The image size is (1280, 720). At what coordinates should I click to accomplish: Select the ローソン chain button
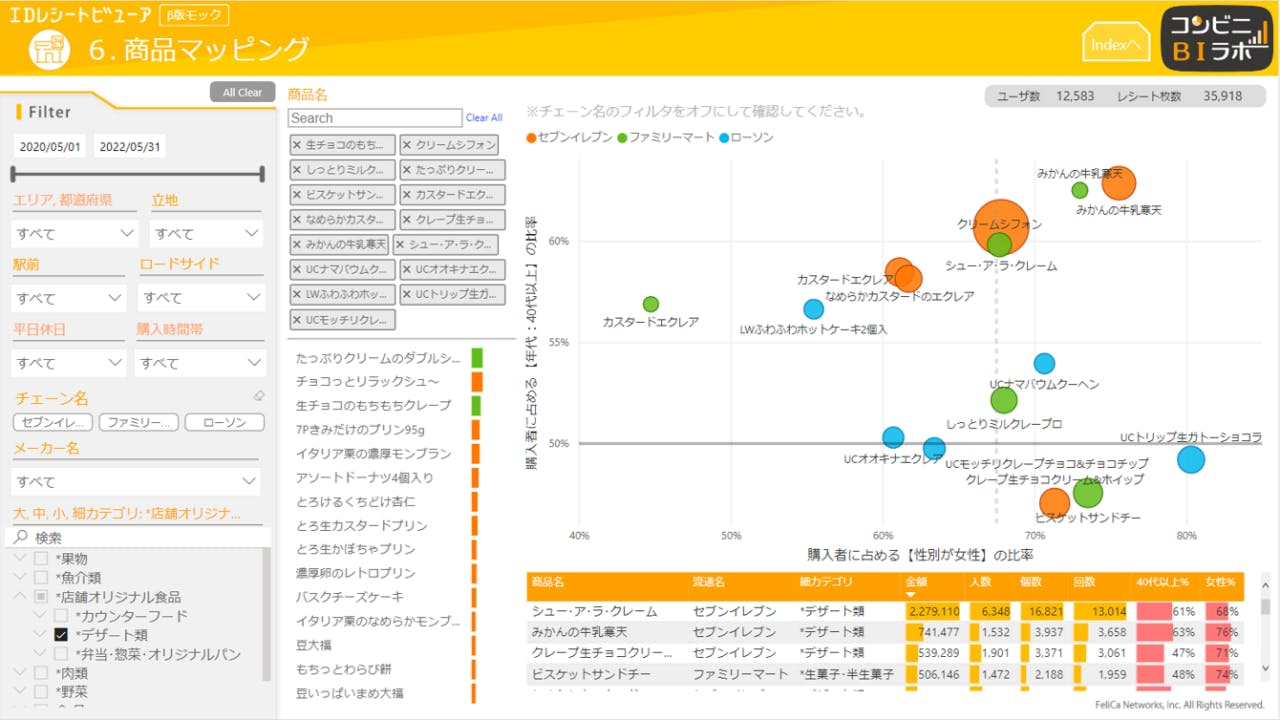(x=224, y=423)
